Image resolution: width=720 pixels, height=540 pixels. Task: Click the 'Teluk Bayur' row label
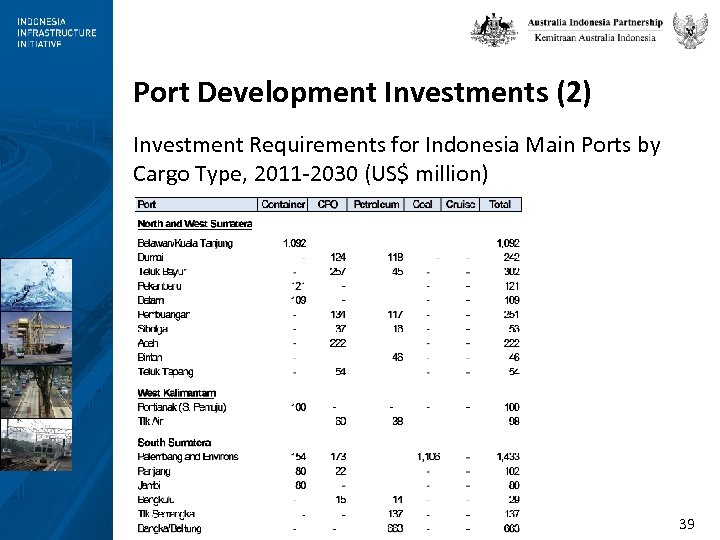tap(162, 271)
